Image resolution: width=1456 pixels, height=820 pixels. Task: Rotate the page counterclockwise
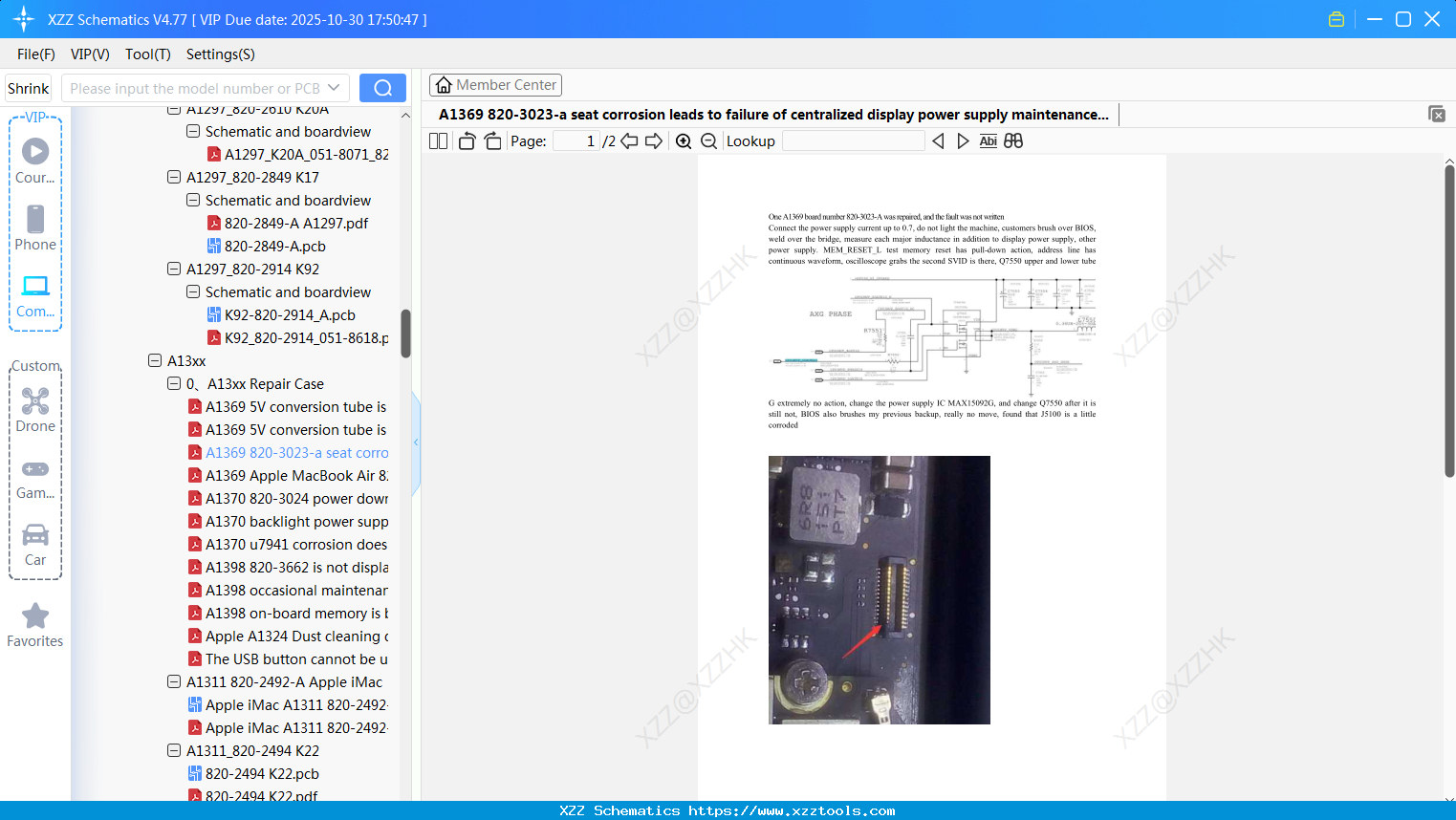pyautogui.click(x=467, y=140)
